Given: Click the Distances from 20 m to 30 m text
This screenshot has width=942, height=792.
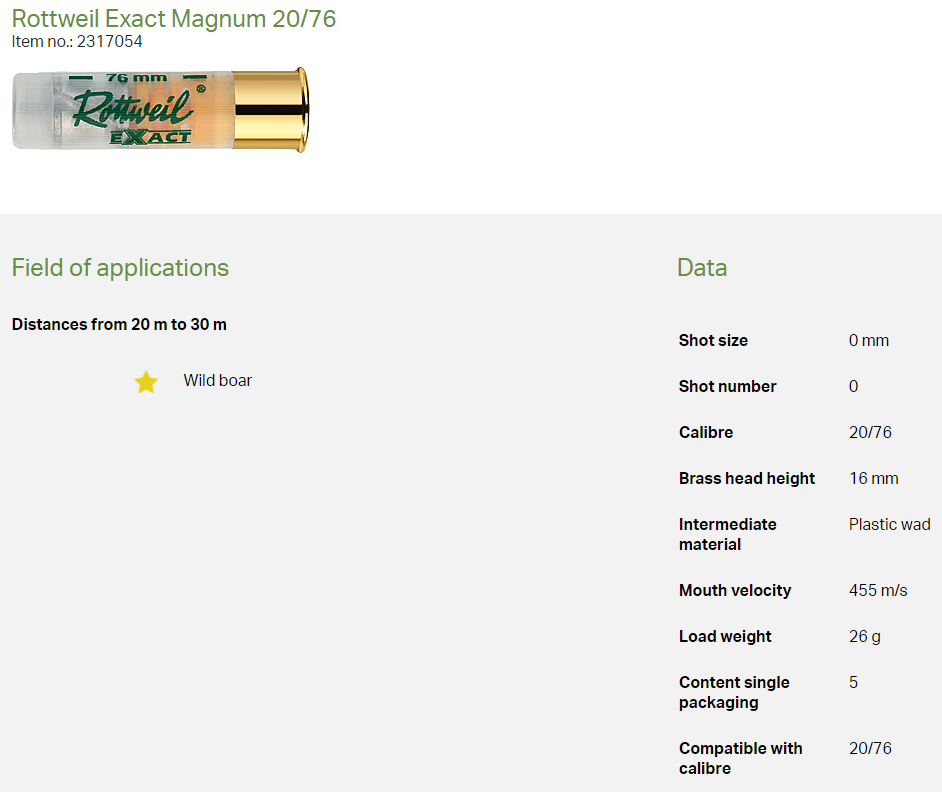Looking at the screenshot, I should click(x=119, y=324).
